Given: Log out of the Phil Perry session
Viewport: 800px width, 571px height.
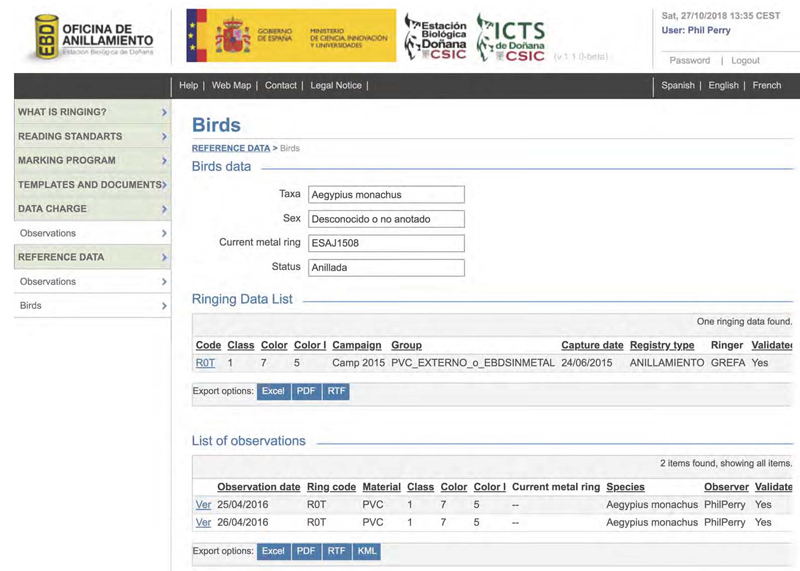Looking at the screenshot, I should (745, 60).
